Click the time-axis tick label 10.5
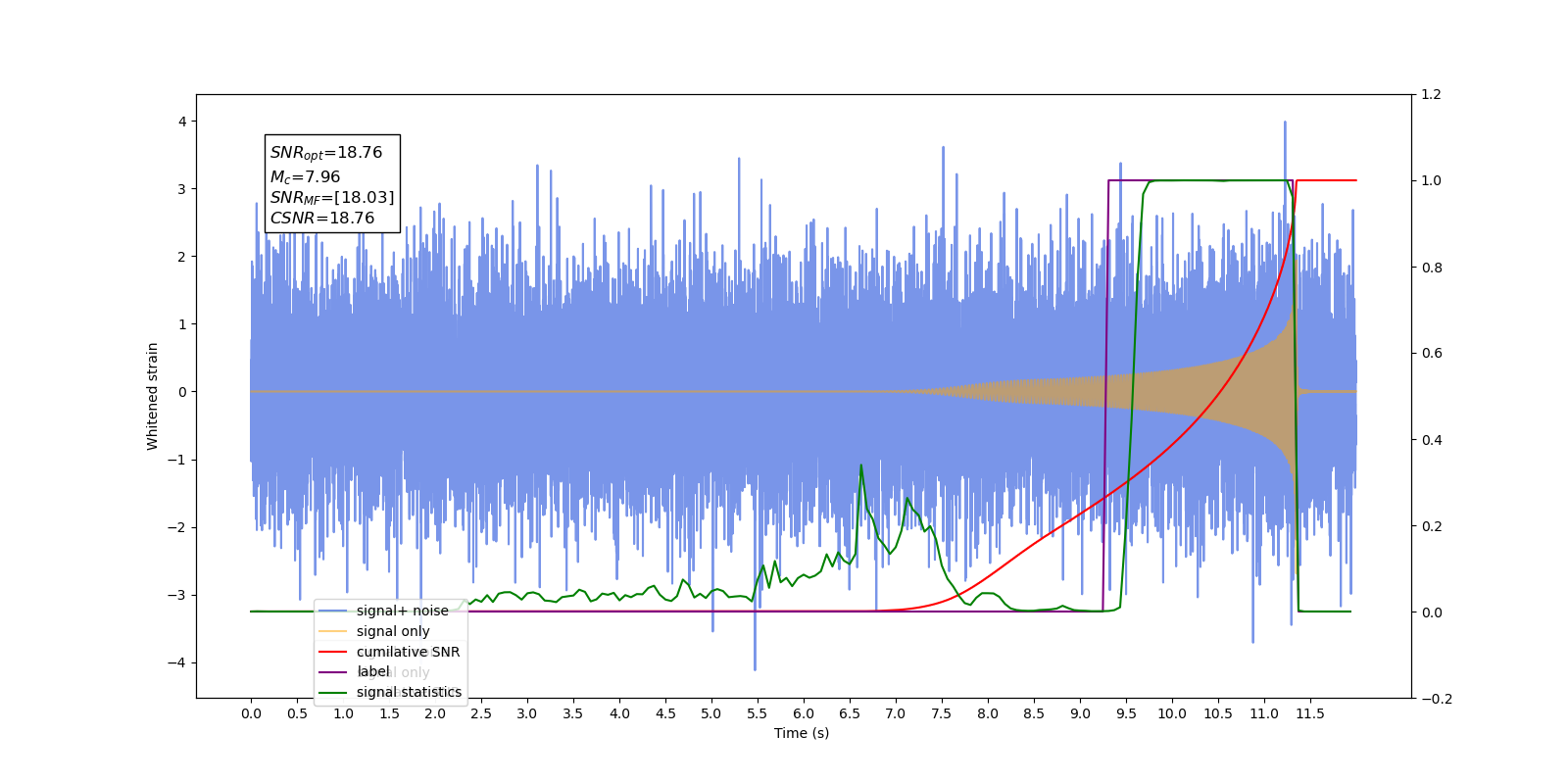This screenshot has width=1568, height=784. pyautogui.click(x=1218, y=713)
